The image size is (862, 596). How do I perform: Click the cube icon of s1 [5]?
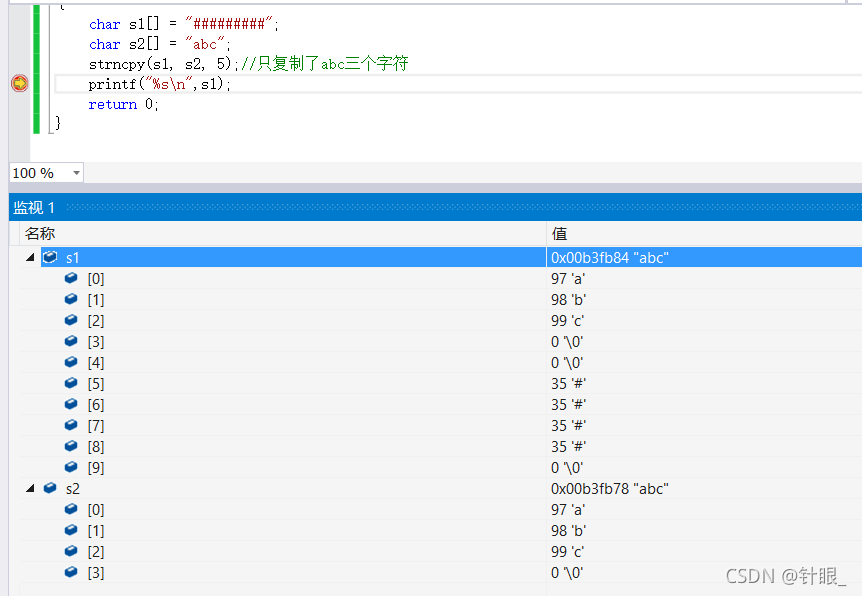[x=71, y=383]
